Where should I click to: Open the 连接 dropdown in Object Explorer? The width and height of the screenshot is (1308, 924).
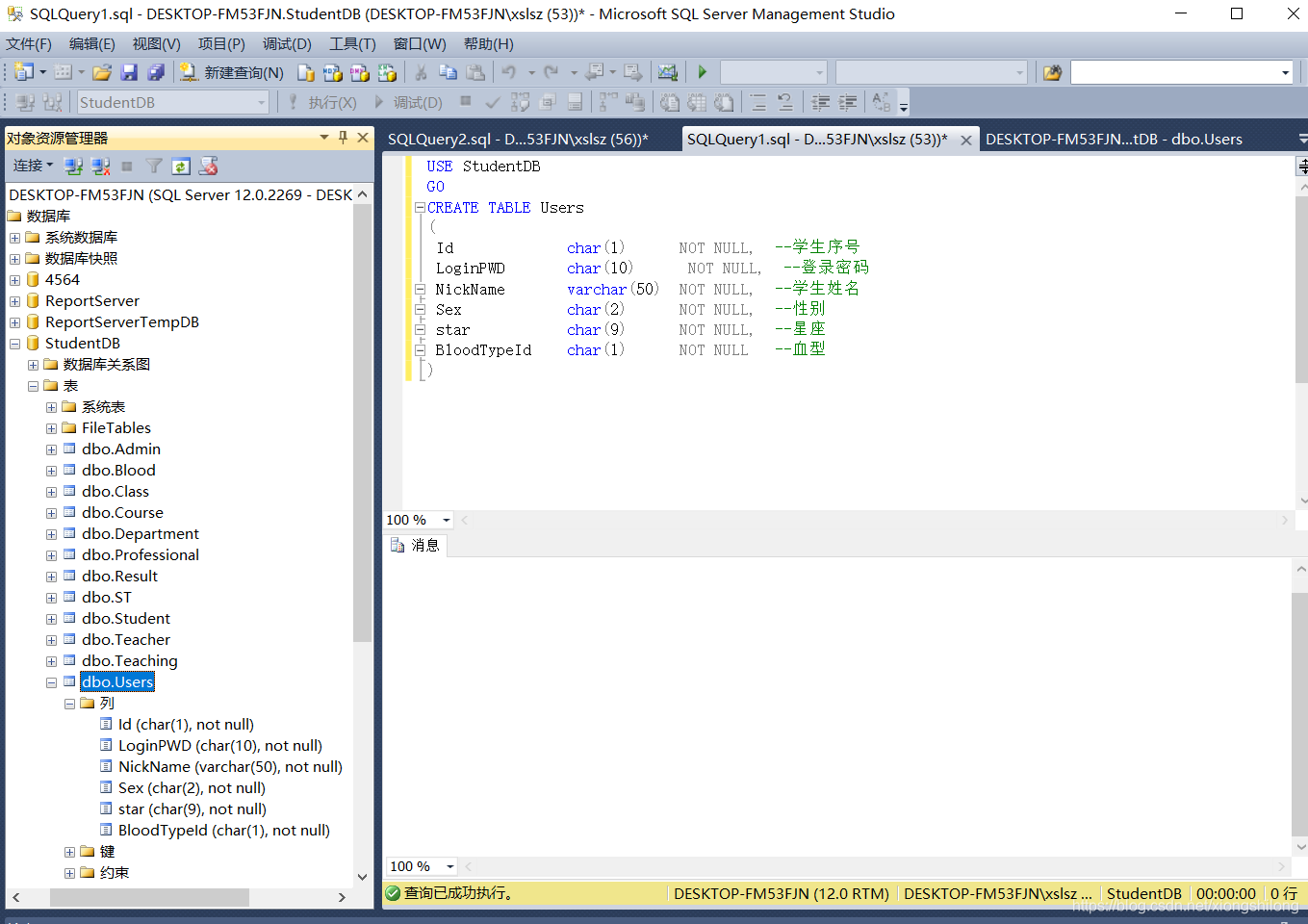point(33,166)
